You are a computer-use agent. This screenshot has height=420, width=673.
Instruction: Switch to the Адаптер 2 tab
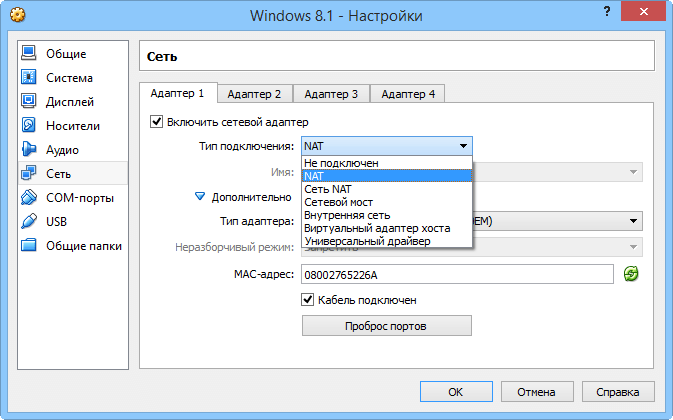(255, 94)
